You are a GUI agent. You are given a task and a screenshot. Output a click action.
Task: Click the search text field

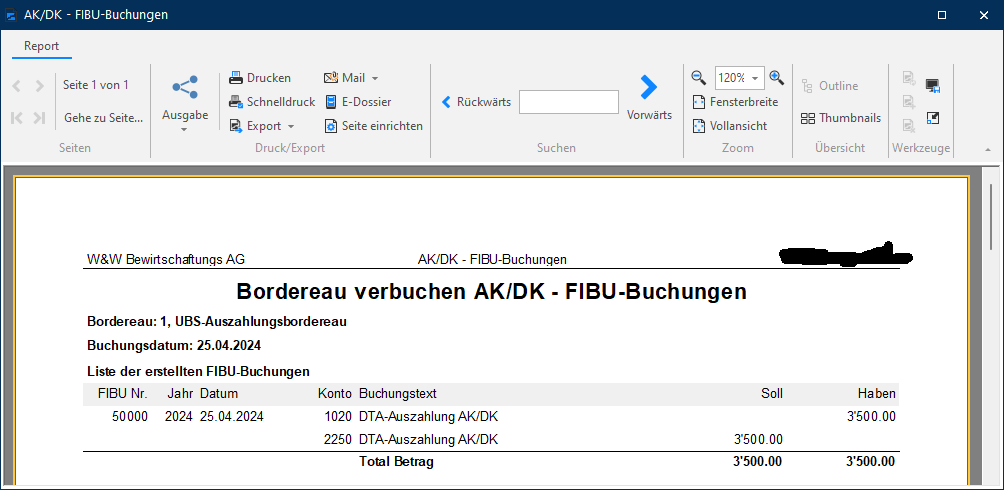click(x=569, y=102)
